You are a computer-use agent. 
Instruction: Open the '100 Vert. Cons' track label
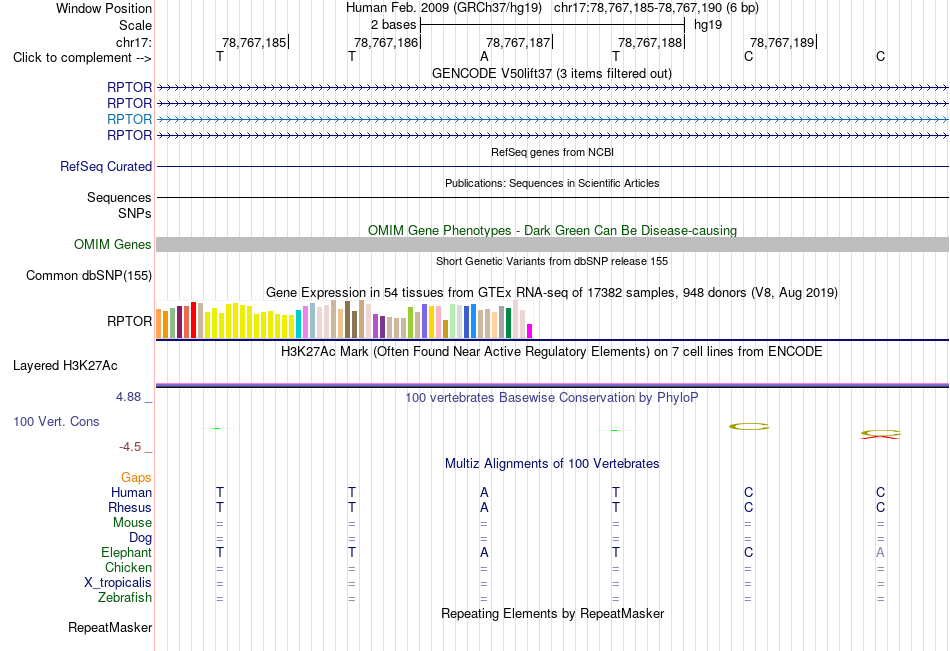click(x=56, y=421)
